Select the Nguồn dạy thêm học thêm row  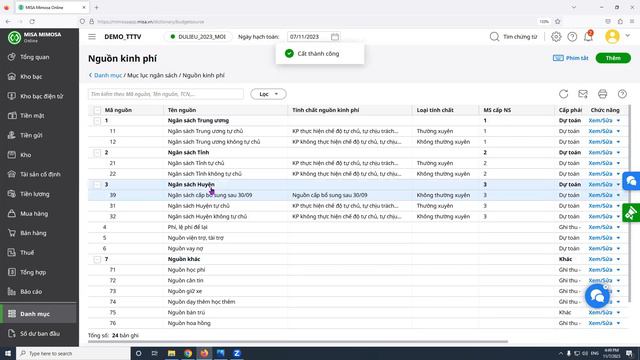tap(359, 302)
